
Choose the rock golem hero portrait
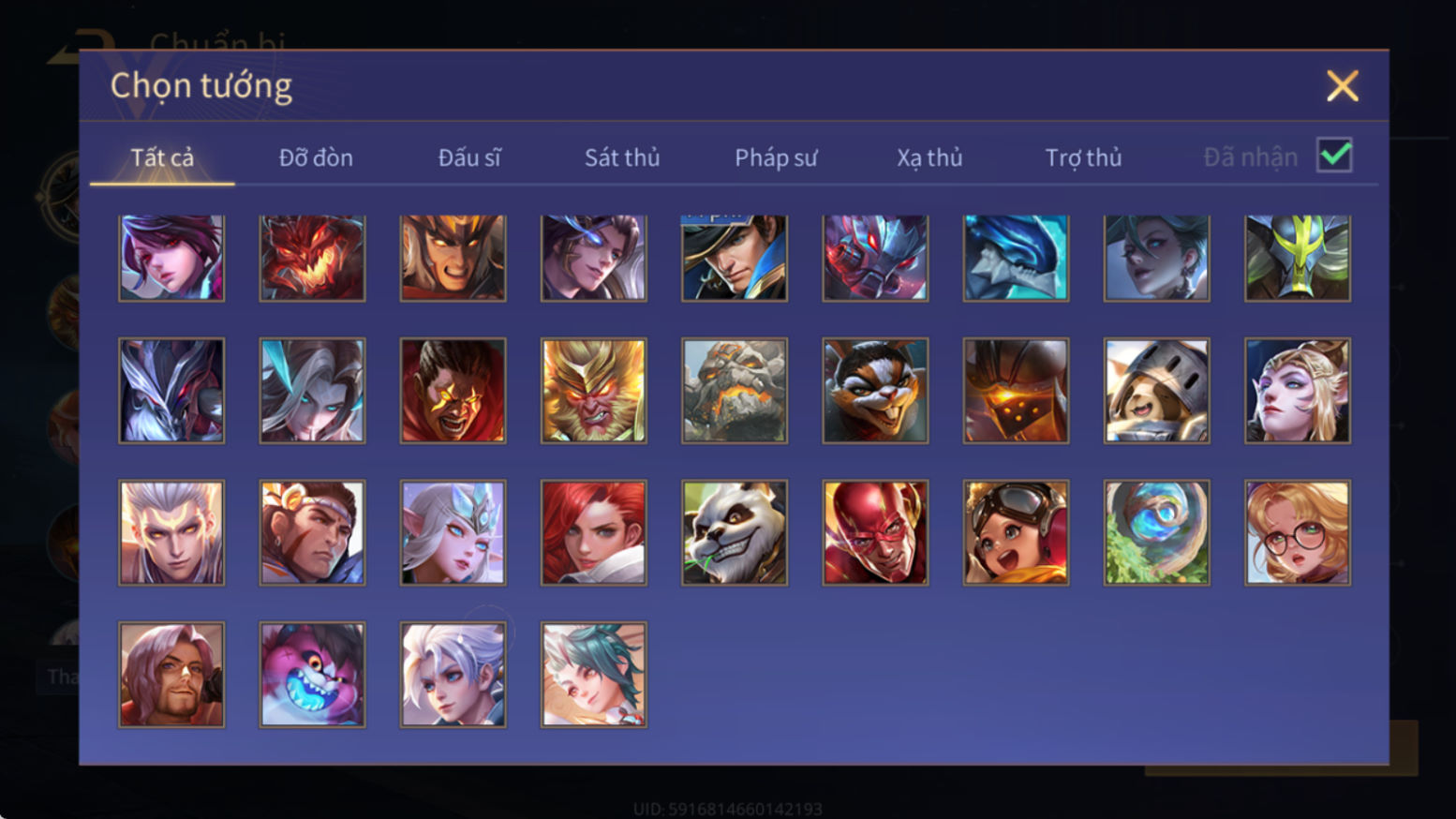pyautogui.click(x=735, y=391)
